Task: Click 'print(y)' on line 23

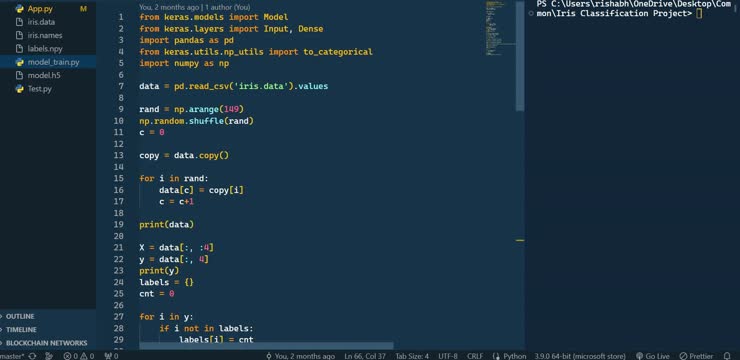Action: [159, 271]
